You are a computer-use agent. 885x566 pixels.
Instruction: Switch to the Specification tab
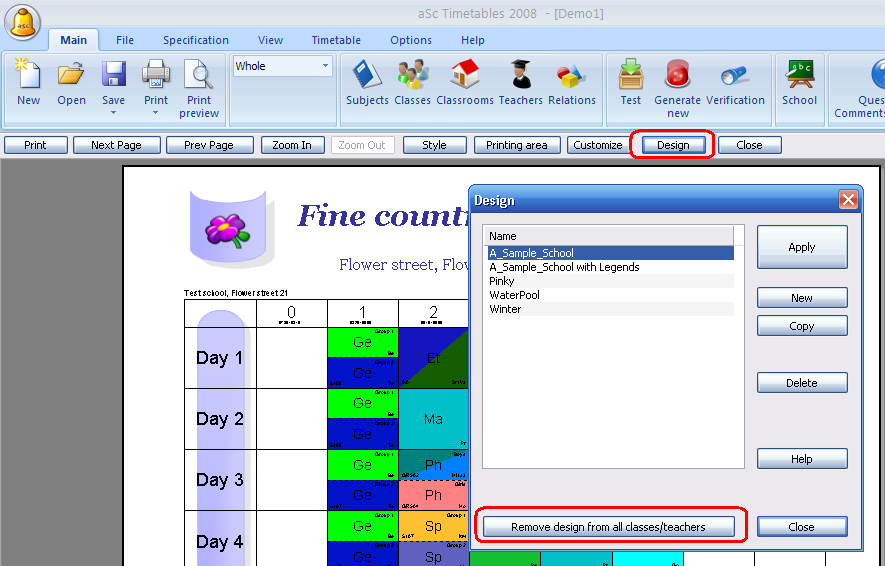coord(196,40)
